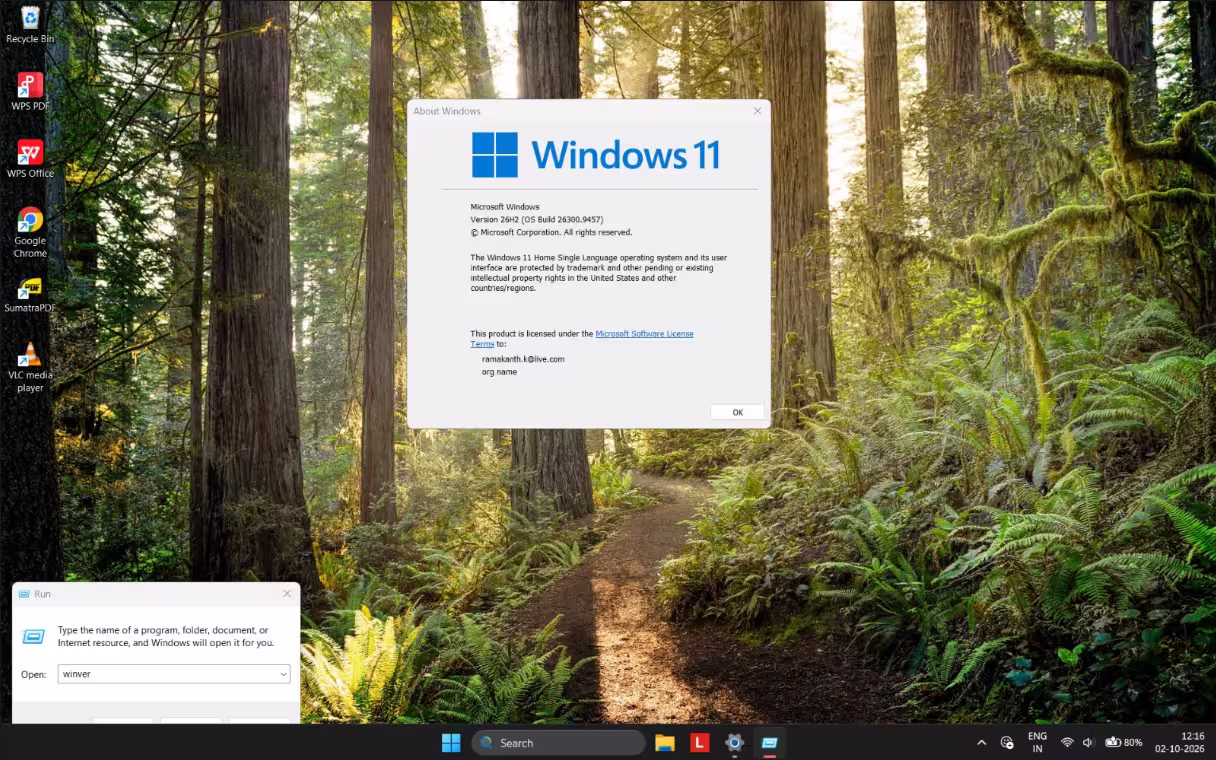The image size is (1216, 760).
Task: Switch to the Run app taskbar icon
Action: (x=769, y=743)
